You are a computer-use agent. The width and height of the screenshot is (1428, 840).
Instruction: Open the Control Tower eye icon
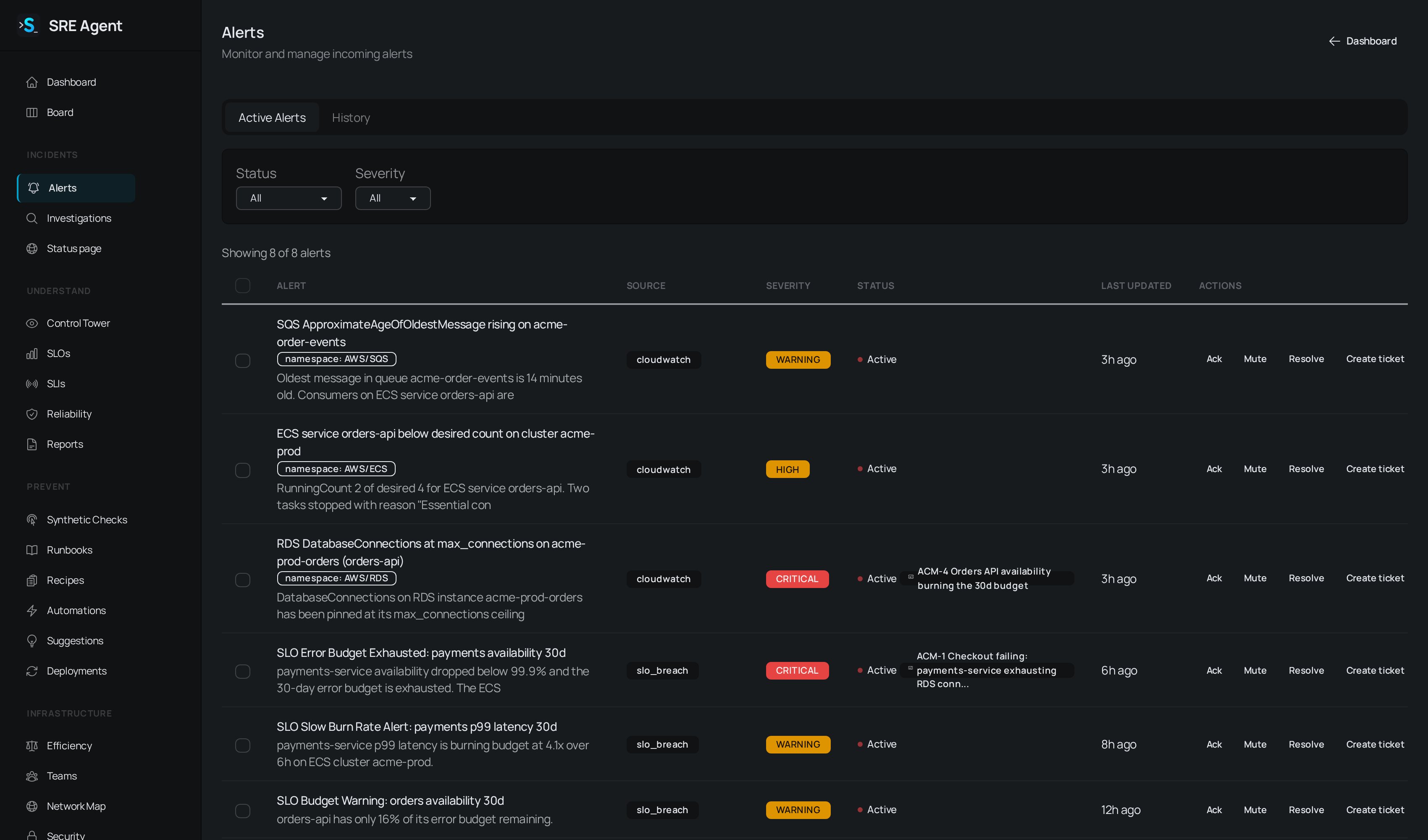32,323
